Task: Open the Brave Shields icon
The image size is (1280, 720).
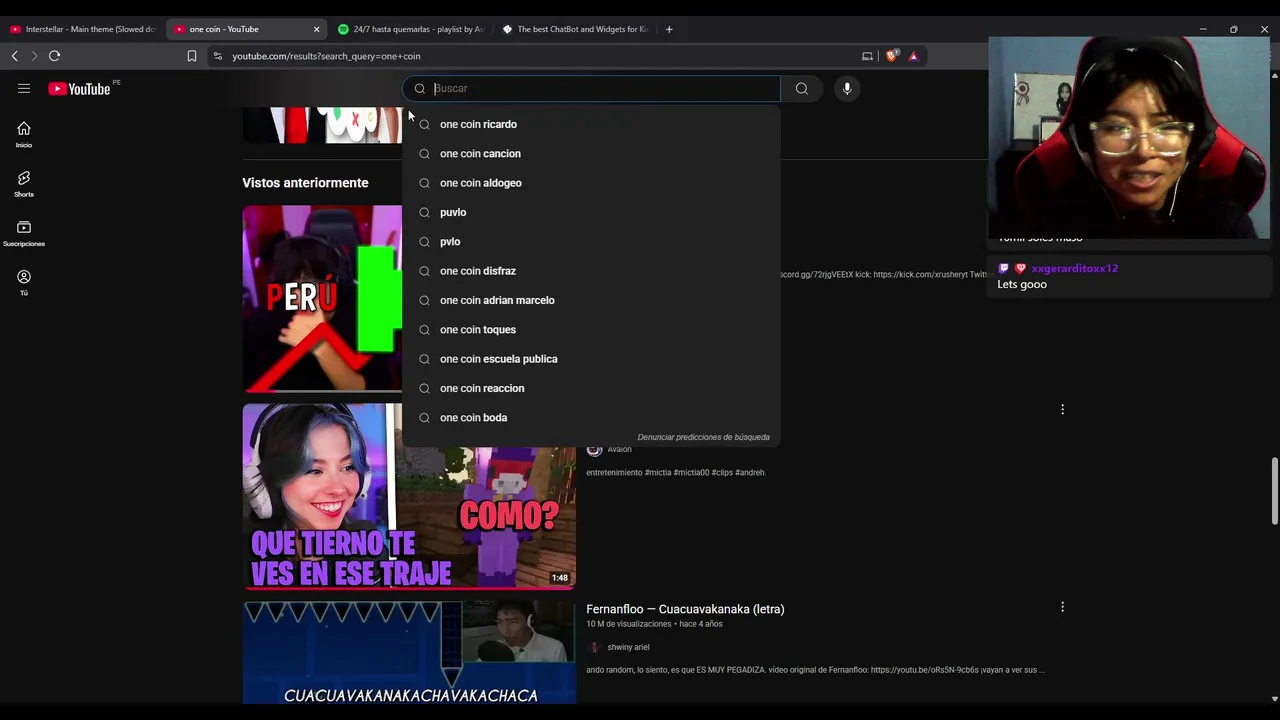Action: (x=892, y=56)
